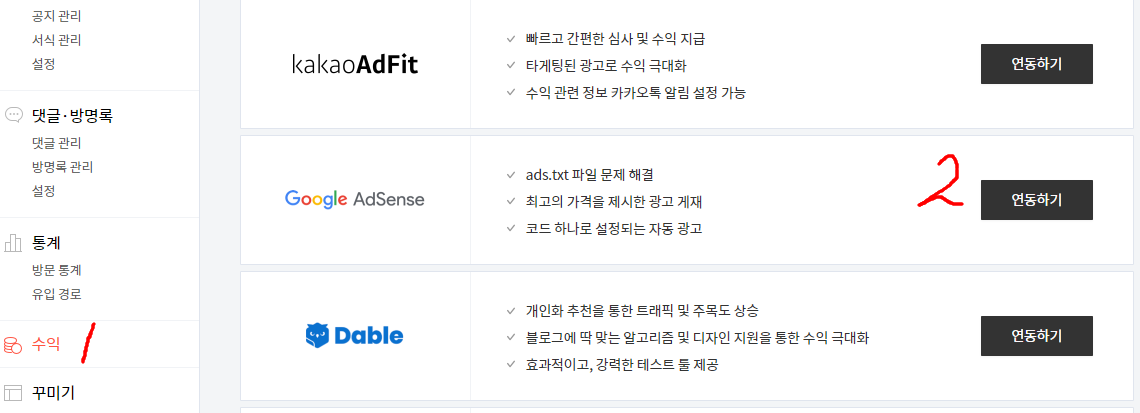
Task: Open 공지 관리 in sidebar
Action: click(56, 16)
